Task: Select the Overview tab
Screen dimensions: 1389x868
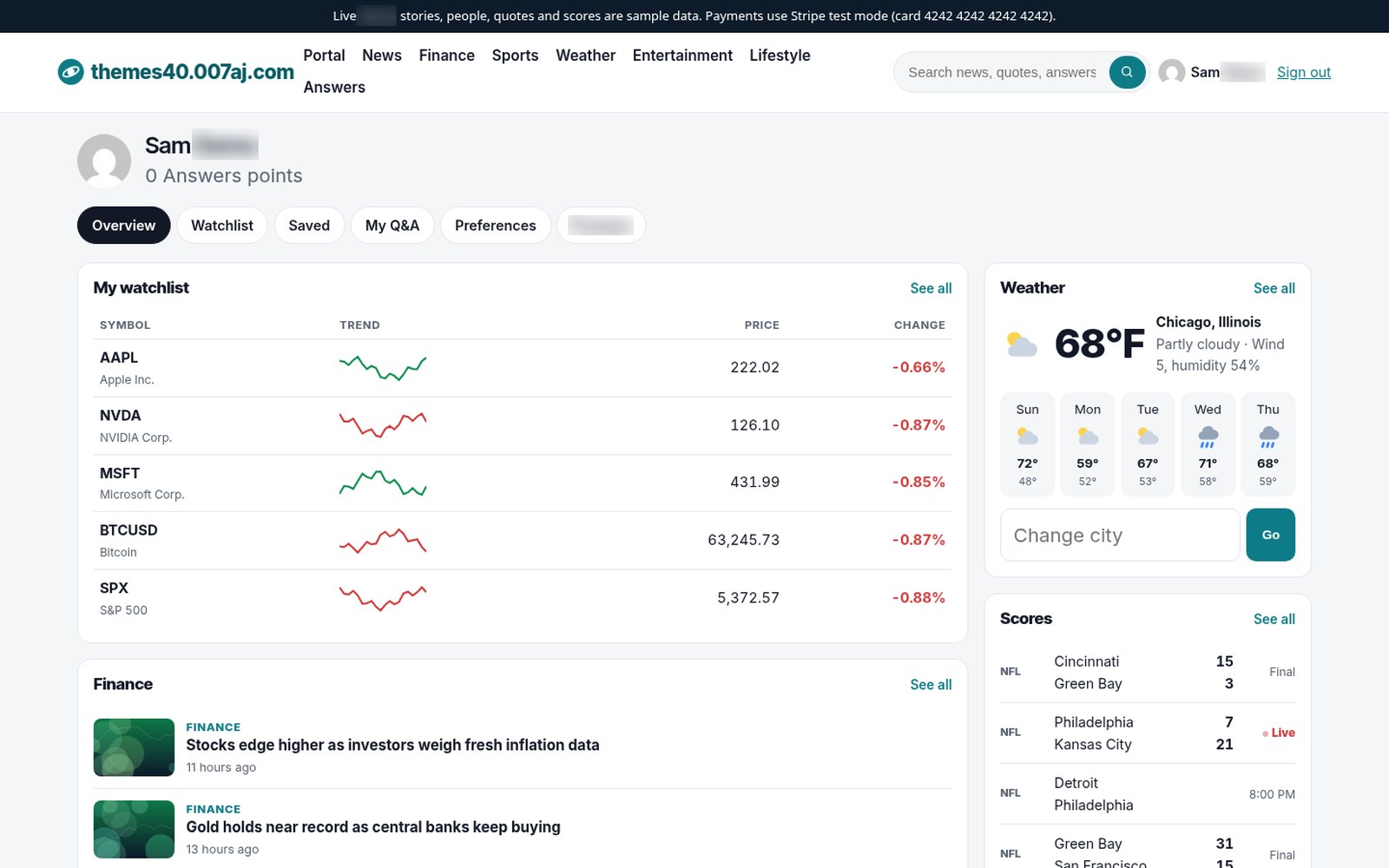Action: click(x=124, y=226)
